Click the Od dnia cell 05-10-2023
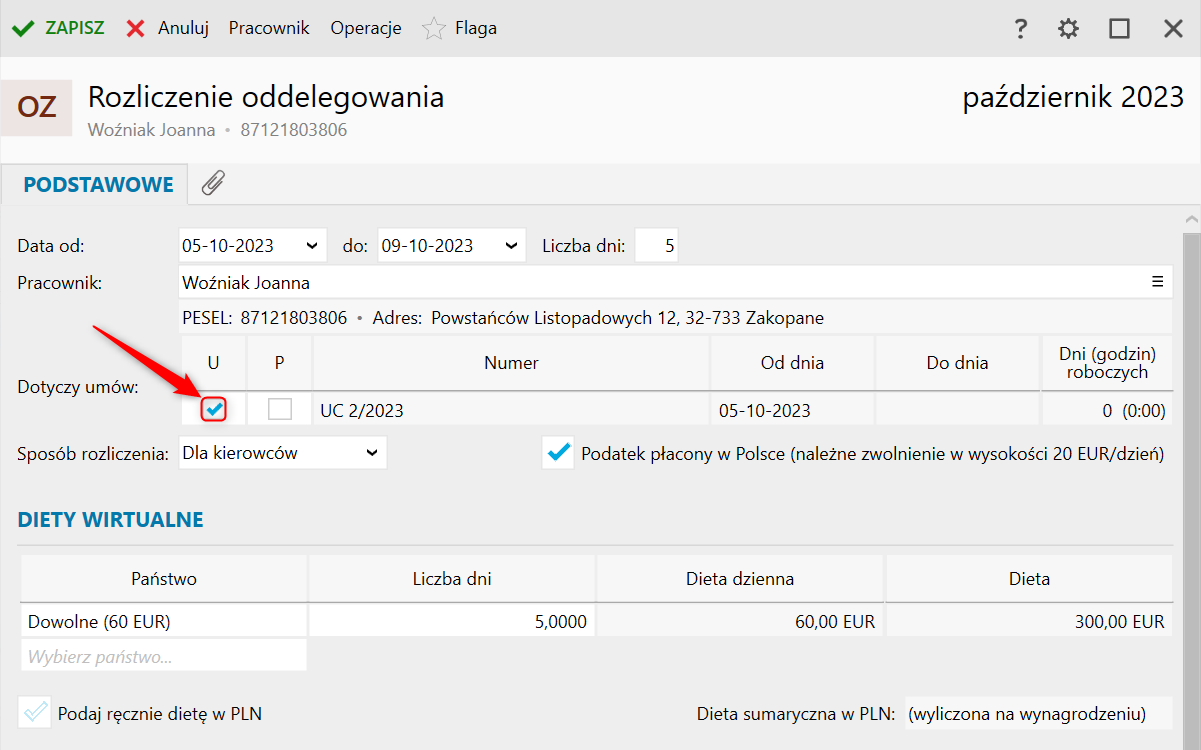 793,410
